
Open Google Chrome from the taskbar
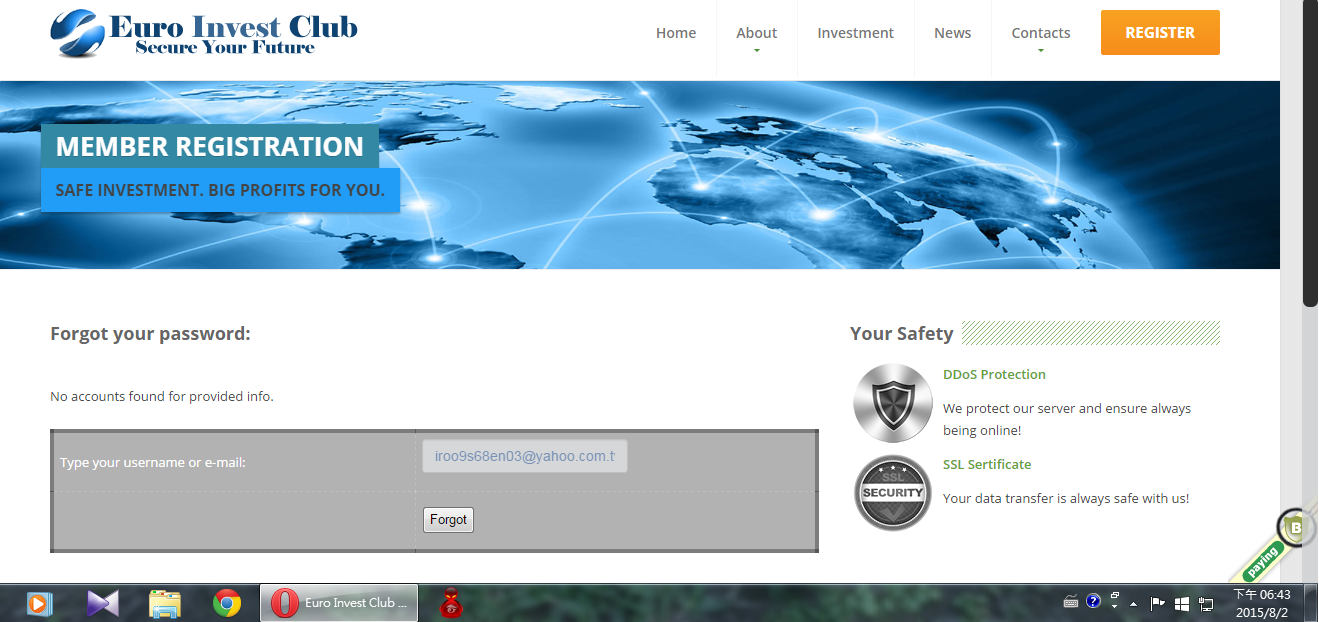(x=227, y=603)
